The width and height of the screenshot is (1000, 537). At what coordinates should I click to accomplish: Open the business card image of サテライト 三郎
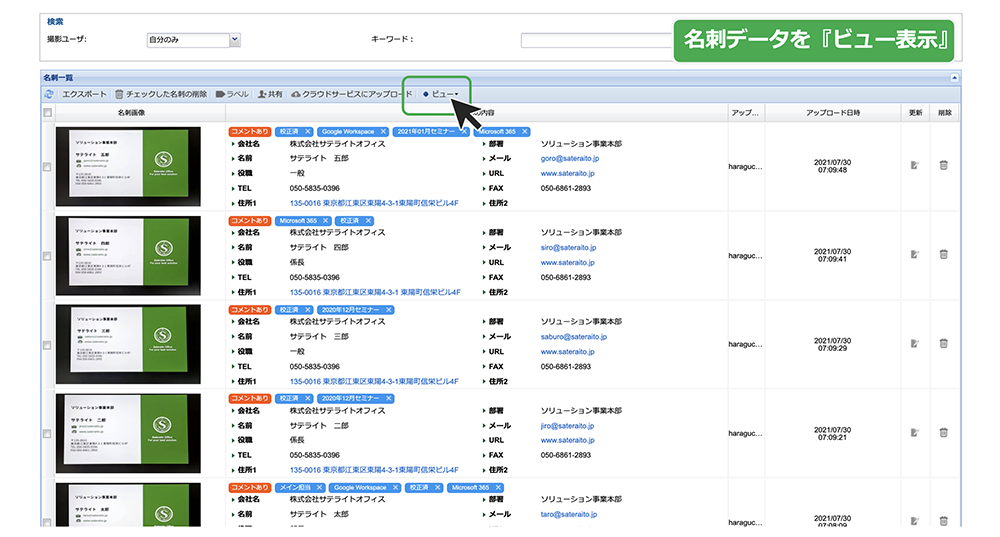pos(128,344)
